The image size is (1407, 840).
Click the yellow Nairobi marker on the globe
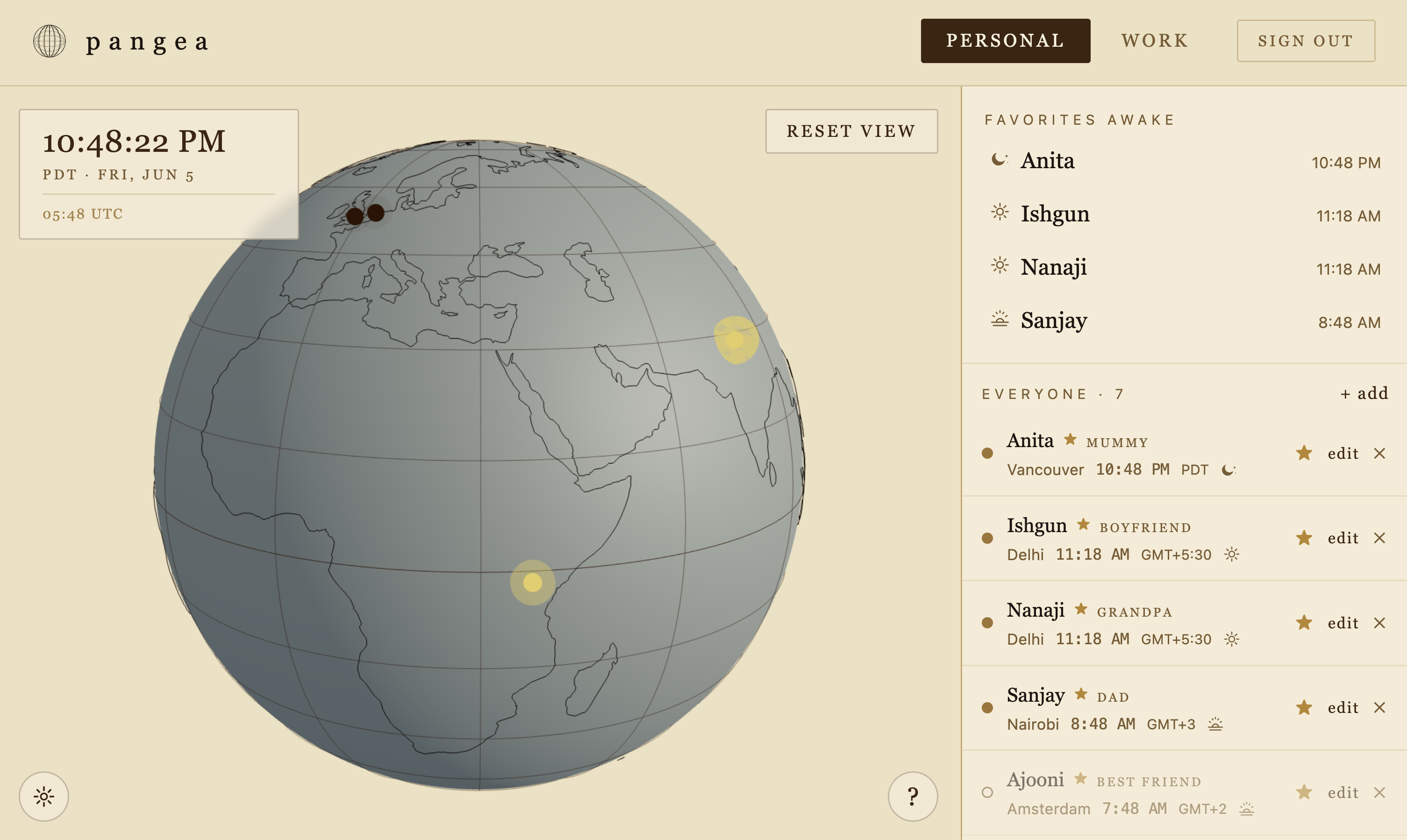(533, 583)
